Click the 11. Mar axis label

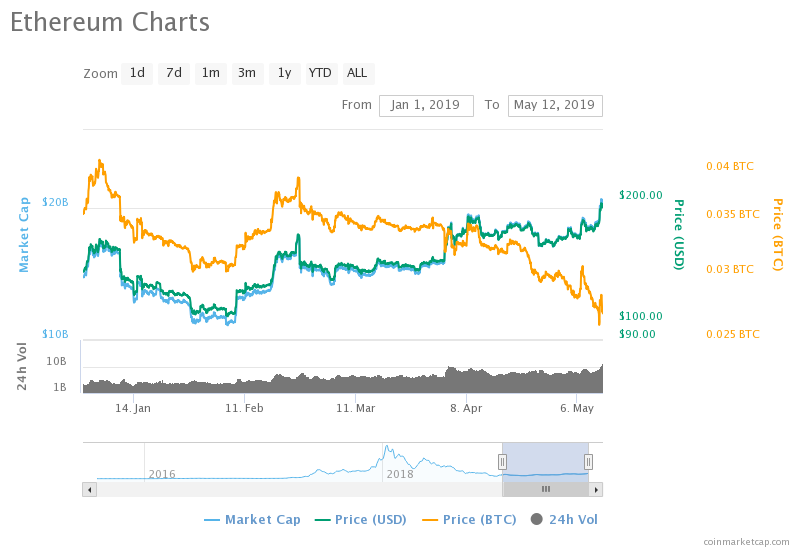[356, 409]
